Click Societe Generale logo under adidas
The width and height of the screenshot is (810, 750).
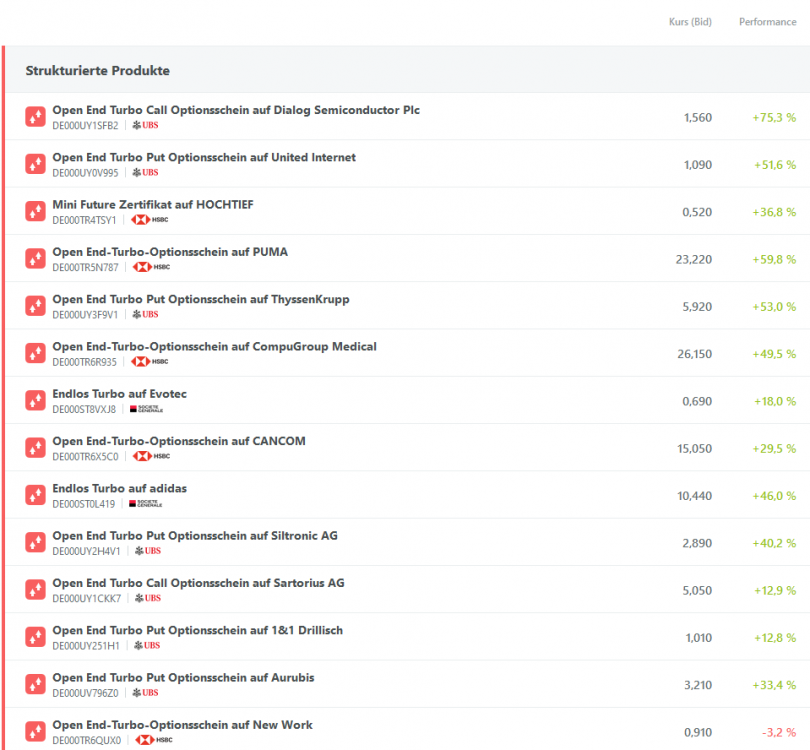(146, 504)
